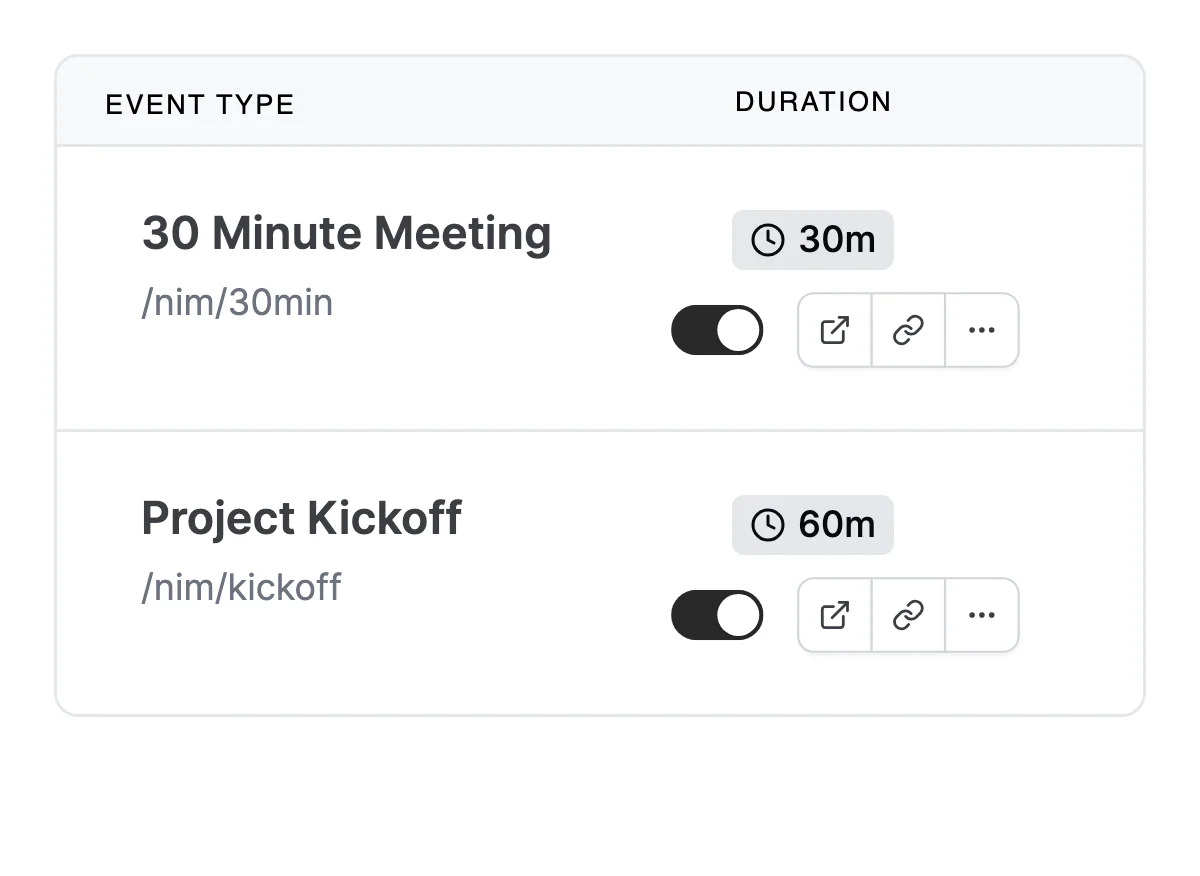Select the EVENT TYPE column header
The image size is (1200, 876).
(x=200, y=105)
